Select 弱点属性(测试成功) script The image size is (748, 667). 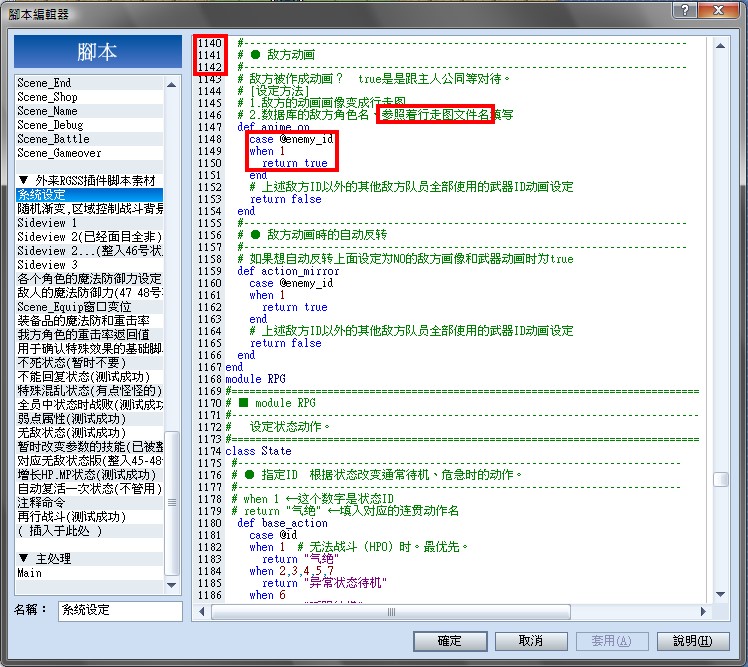pyautogui.click(x=89, y=418)
